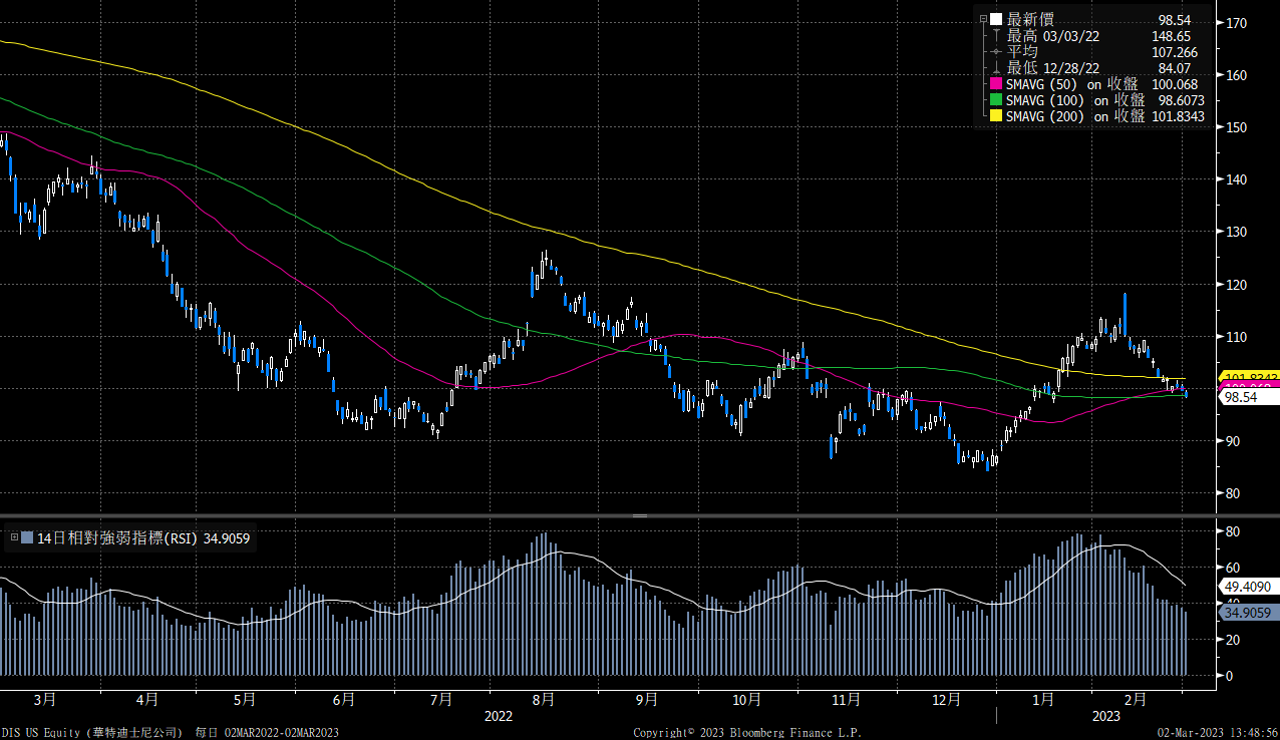Click the 98.54 last price axis label
The width and height of the screenshot is (1280, 740).
[x=1240, y=397]
